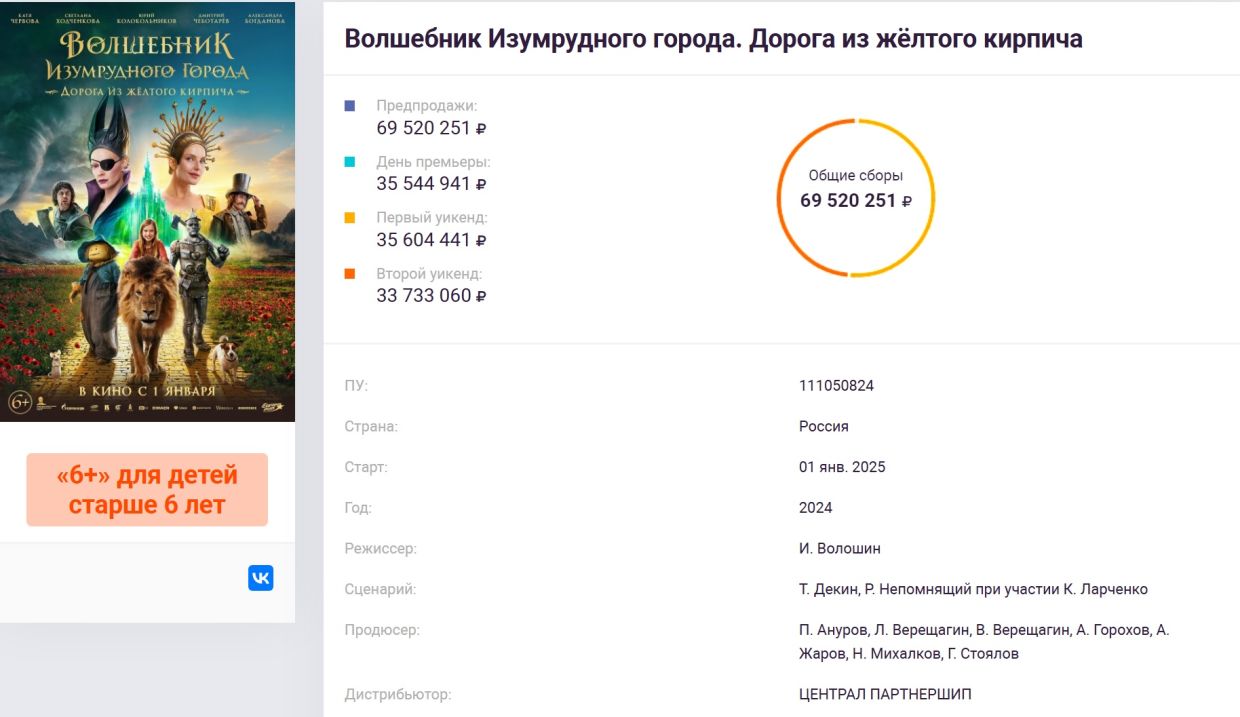Open the movie poster image
Screen dimensions: 1240x717
point(147,211)
